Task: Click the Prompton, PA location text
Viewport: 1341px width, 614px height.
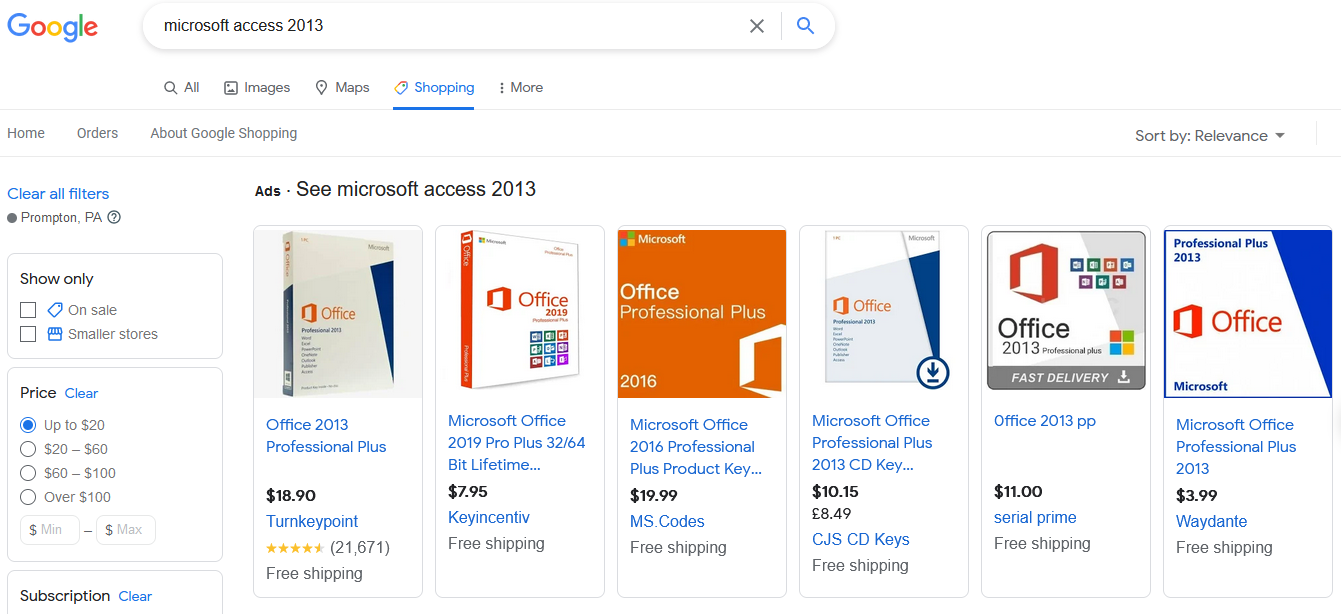Action: point(61,217)
